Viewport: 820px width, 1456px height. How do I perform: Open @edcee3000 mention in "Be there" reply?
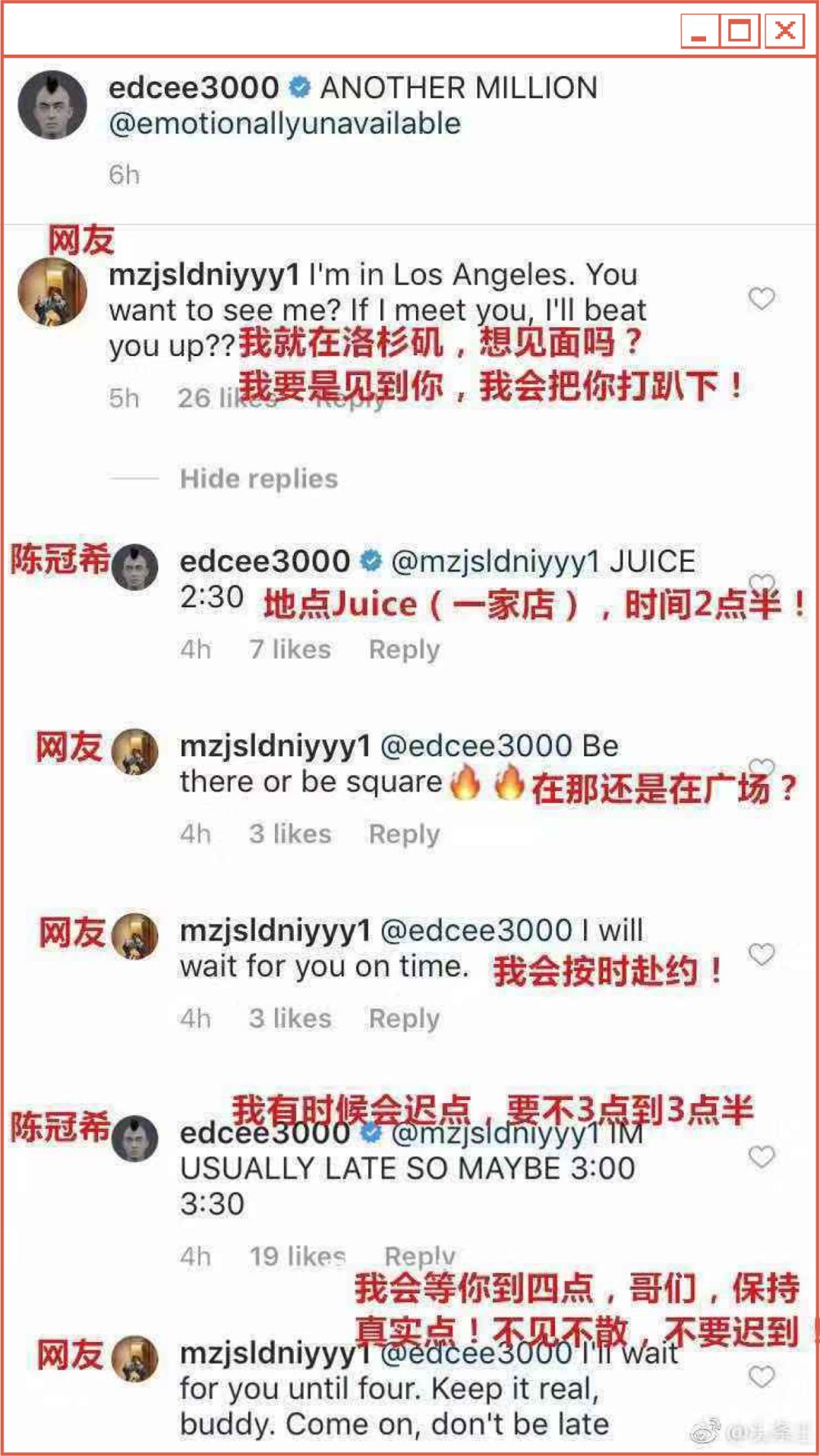[x=476, y=746]
